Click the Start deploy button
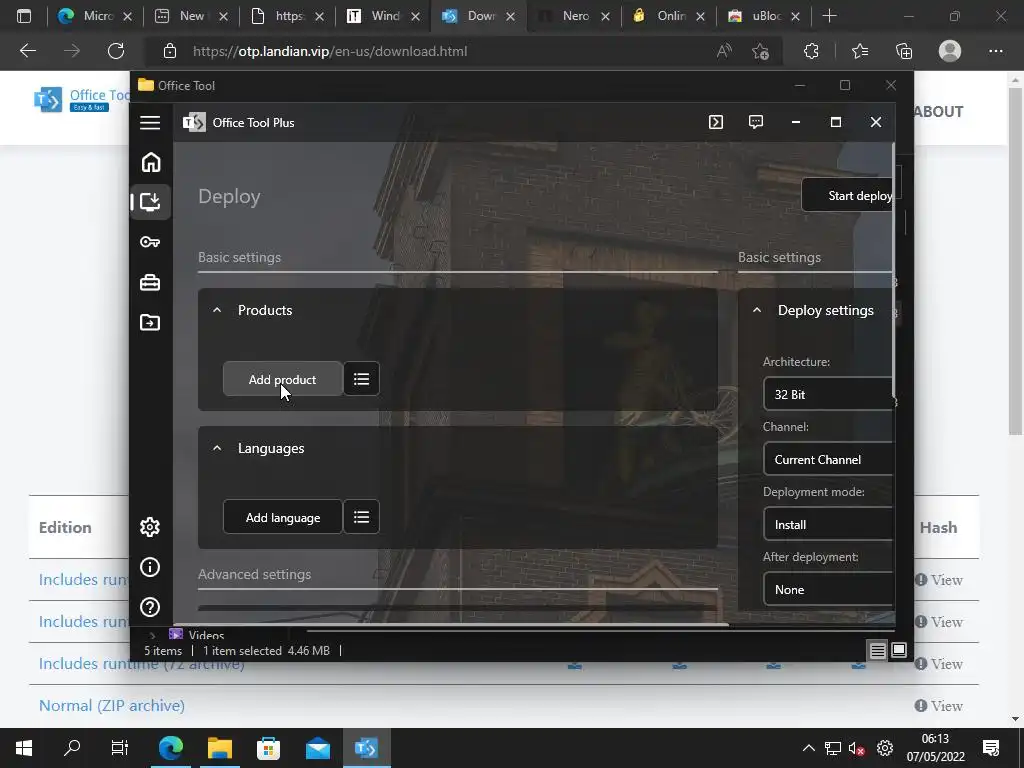The image size is (1024, 768). point(848,195)
